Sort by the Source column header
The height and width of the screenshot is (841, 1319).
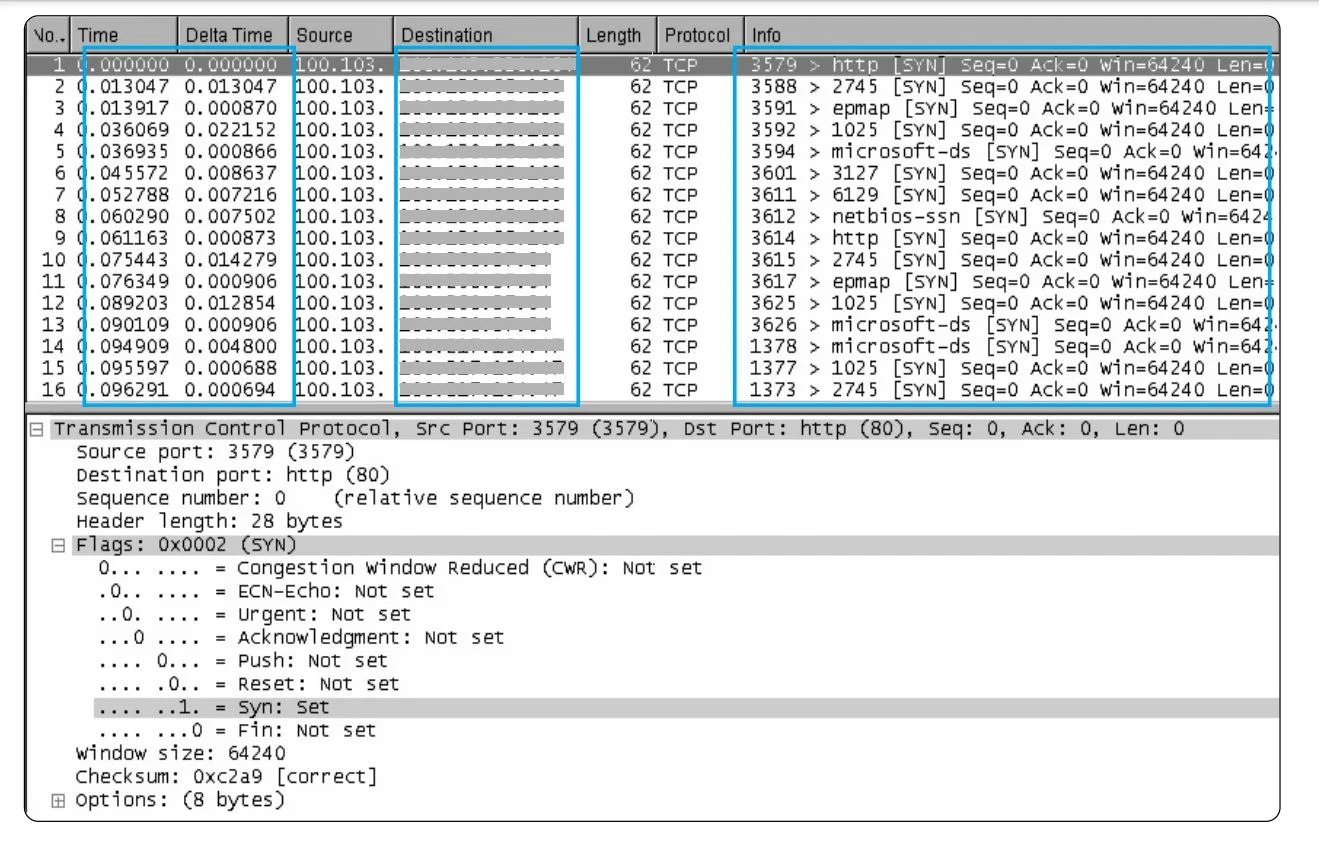pyautogui.click(x=340, y=35)
